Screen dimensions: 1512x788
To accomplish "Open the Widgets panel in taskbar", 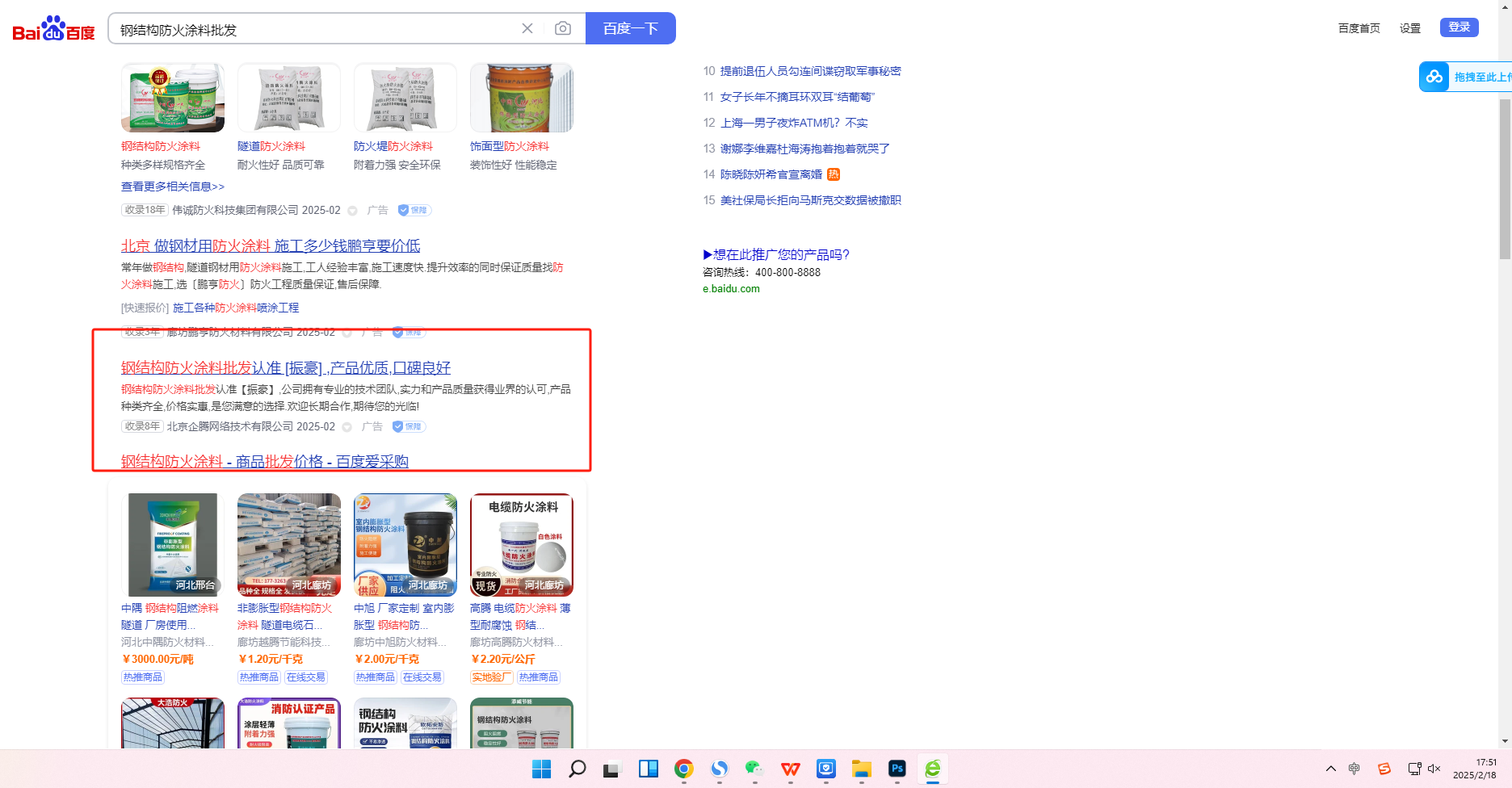I will (648, 769).
